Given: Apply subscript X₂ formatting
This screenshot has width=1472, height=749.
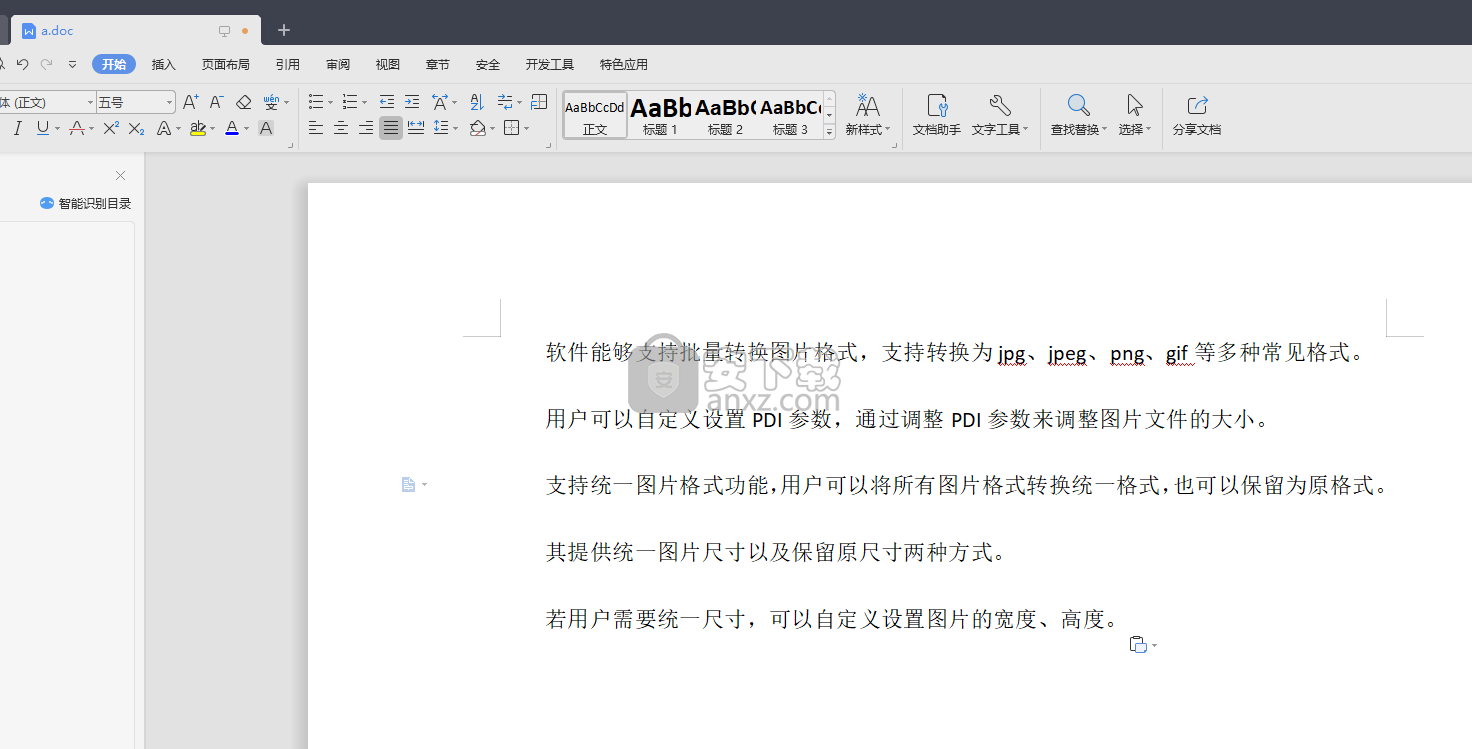Looking at the screenshot, I should [137, 128].
